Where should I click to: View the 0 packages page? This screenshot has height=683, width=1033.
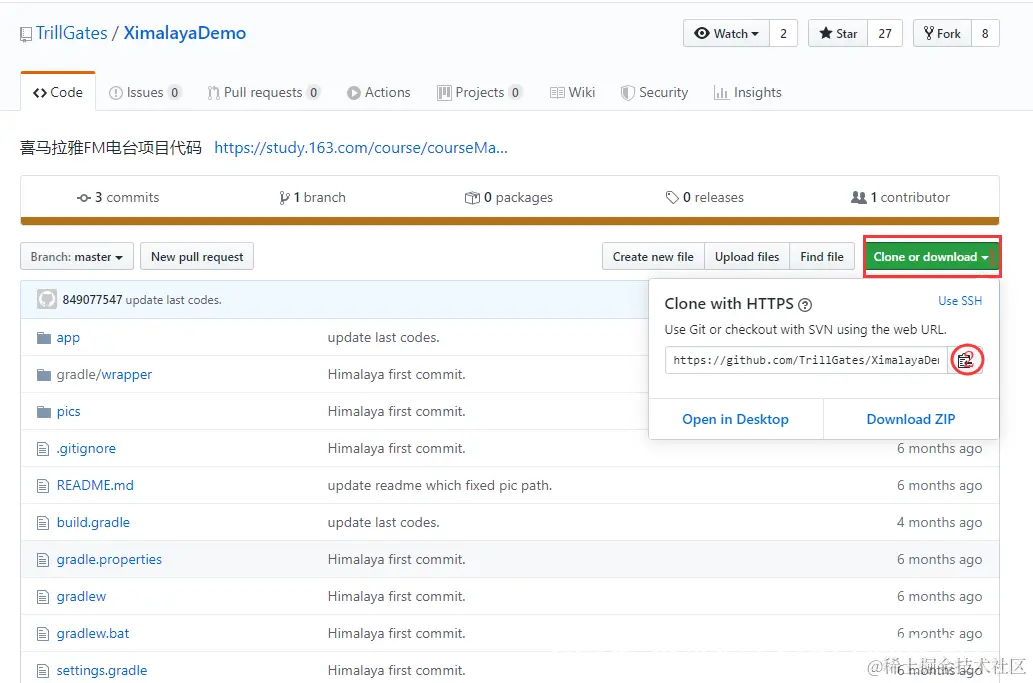509,197
